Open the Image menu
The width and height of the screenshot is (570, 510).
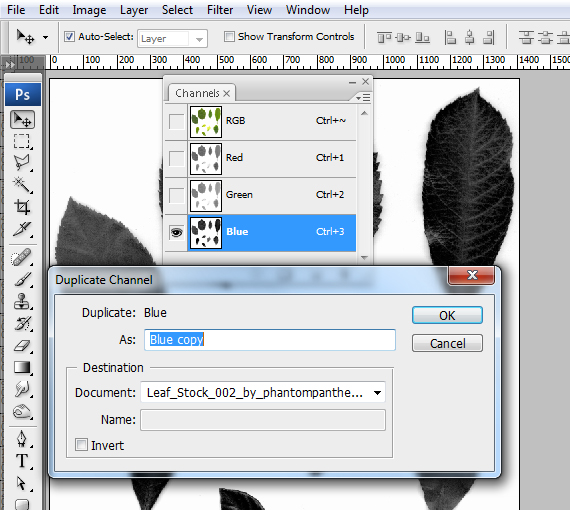click(x=89, y=10)
